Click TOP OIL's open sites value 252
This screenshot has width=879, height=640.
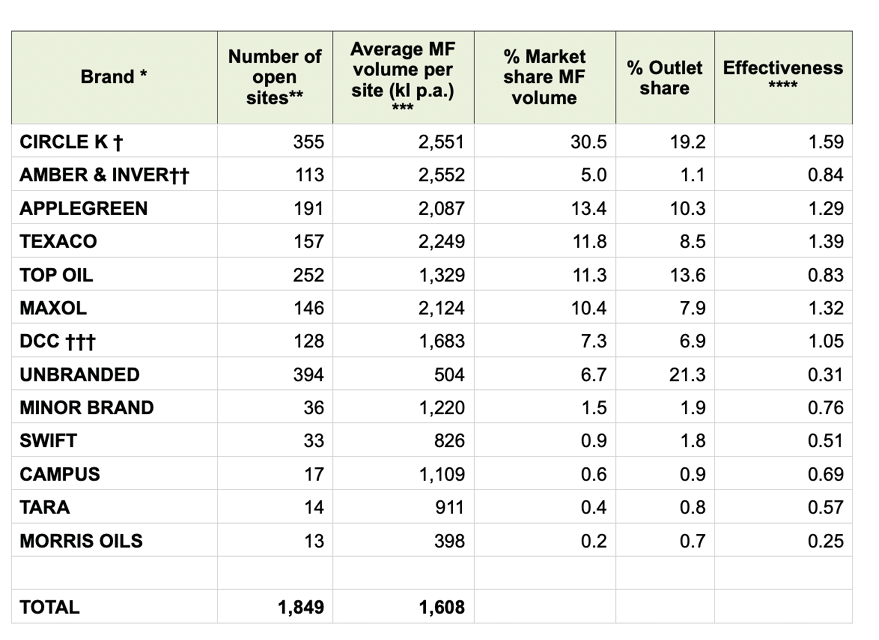coord(308,275)
